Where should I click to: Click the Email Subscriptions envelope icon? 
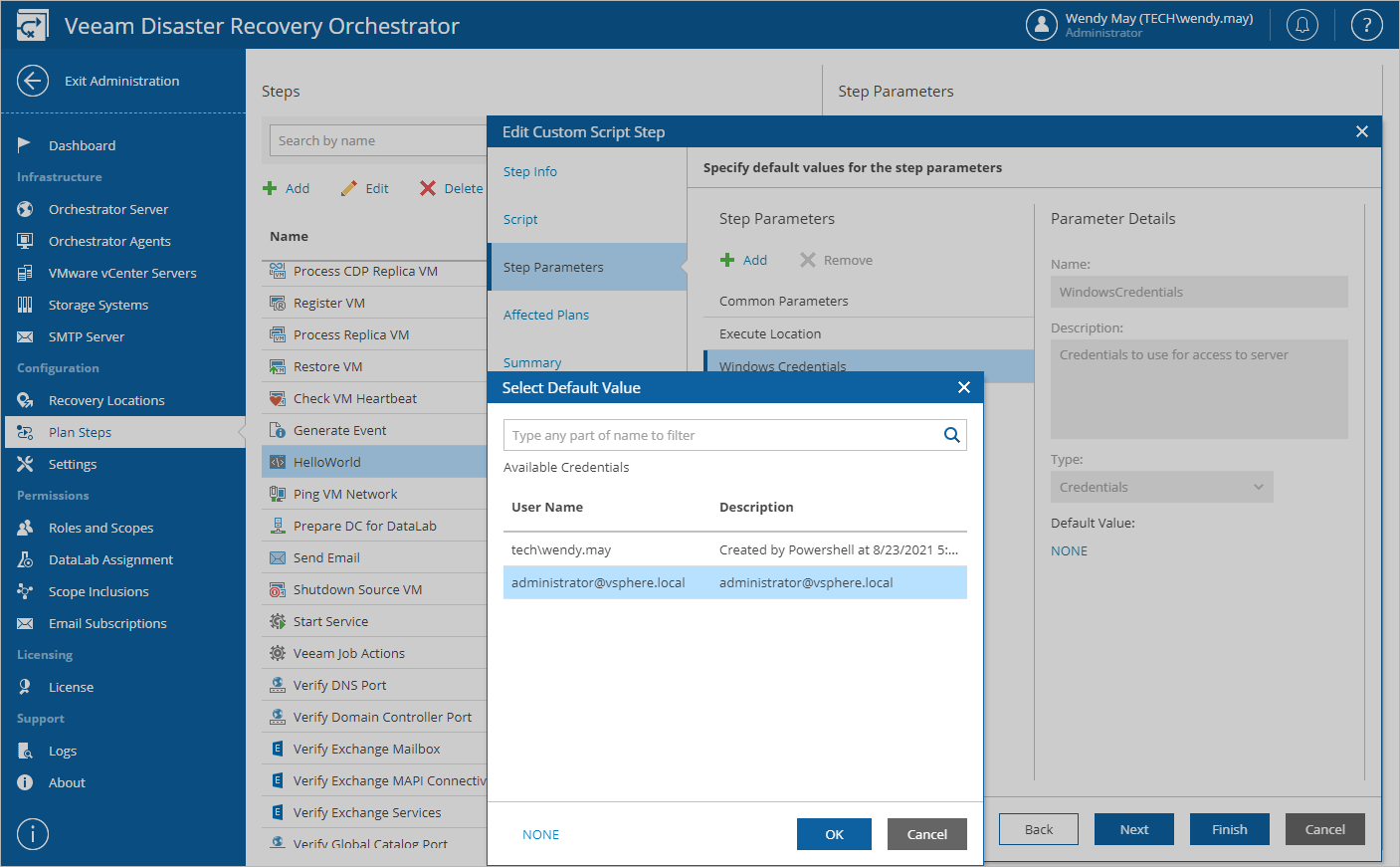[x=25, y=623]
